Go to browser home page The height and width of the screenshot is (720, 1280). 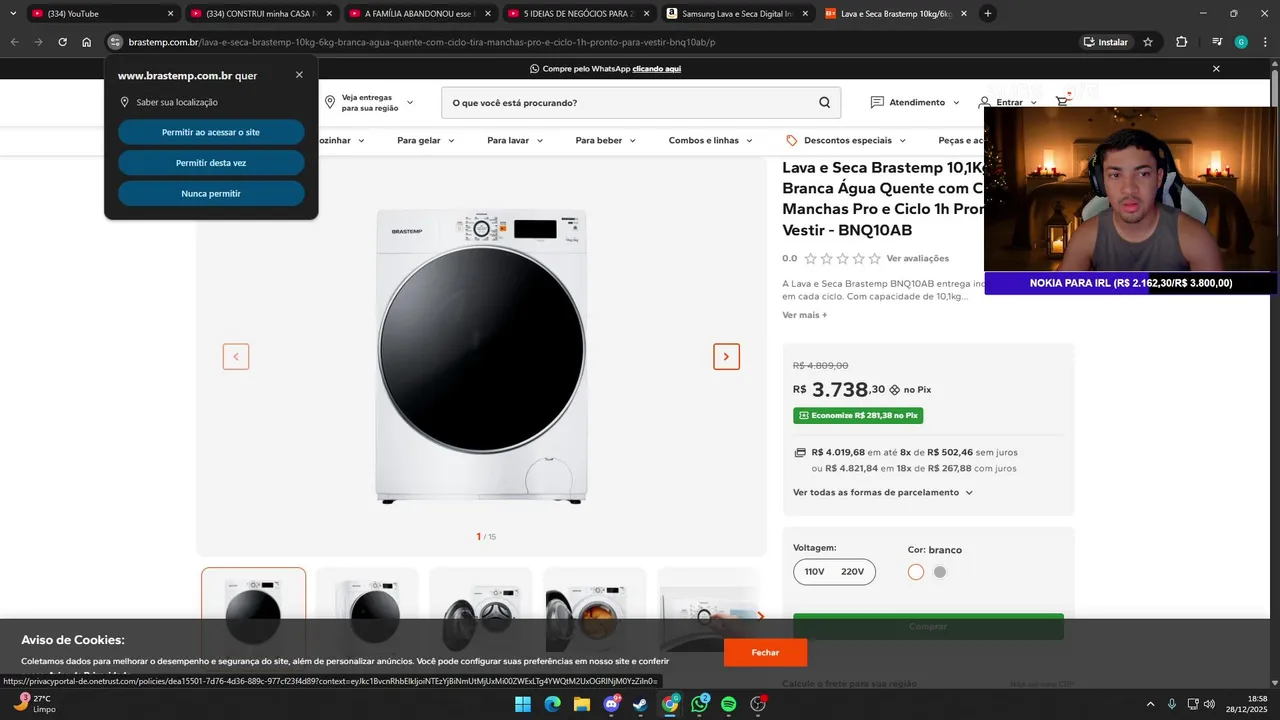pyautogui.click(x=87, y=42)
